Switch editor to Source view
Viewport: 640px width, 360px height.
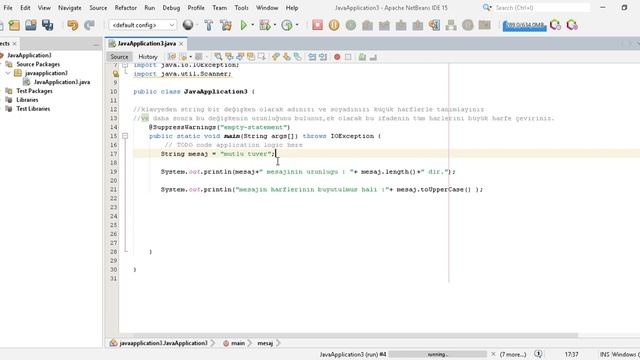pos(119,57)
